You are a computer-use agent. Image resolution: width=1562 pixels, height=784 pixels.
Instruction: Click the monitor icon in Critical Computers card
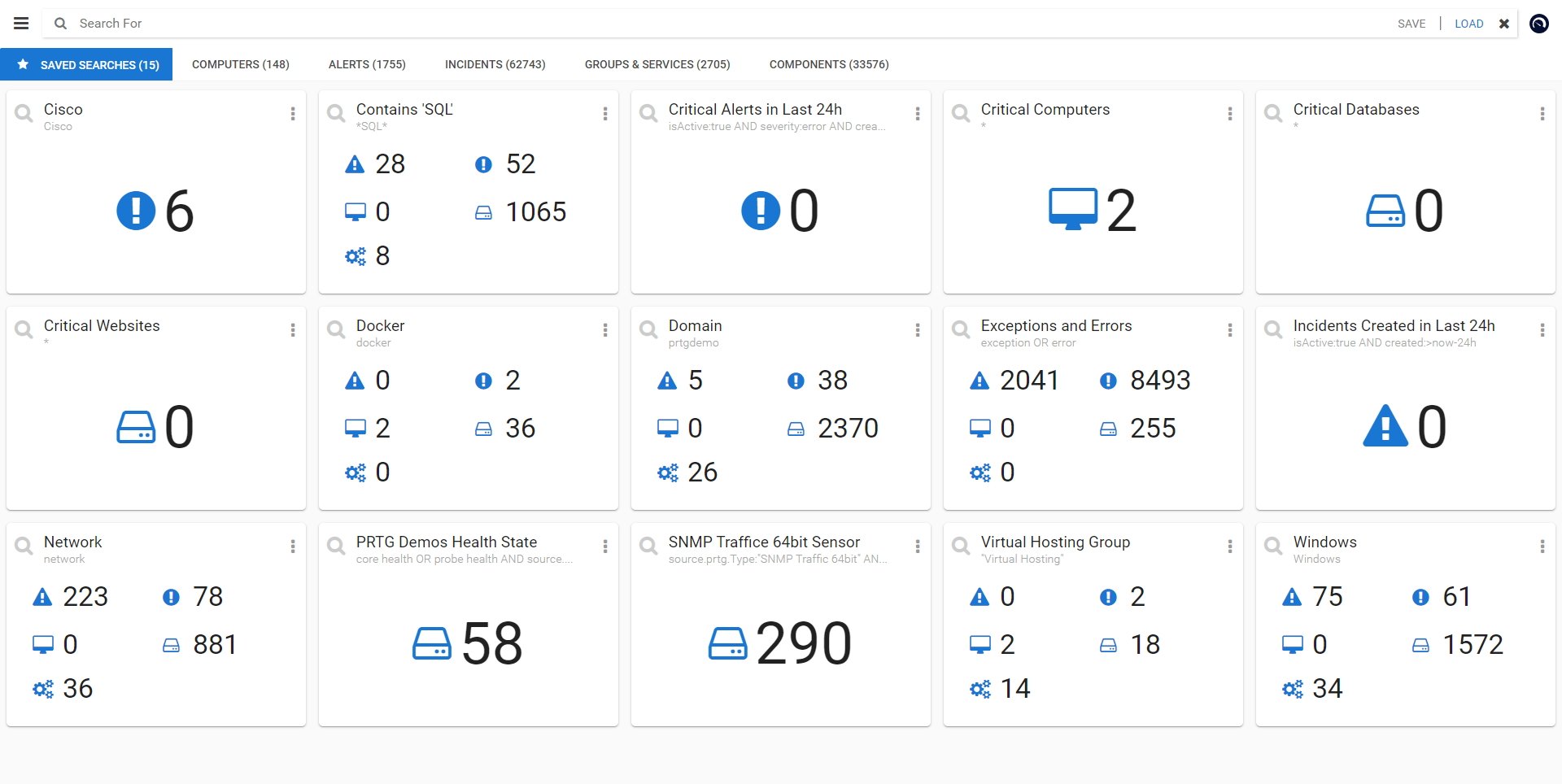coord(1072,210)
